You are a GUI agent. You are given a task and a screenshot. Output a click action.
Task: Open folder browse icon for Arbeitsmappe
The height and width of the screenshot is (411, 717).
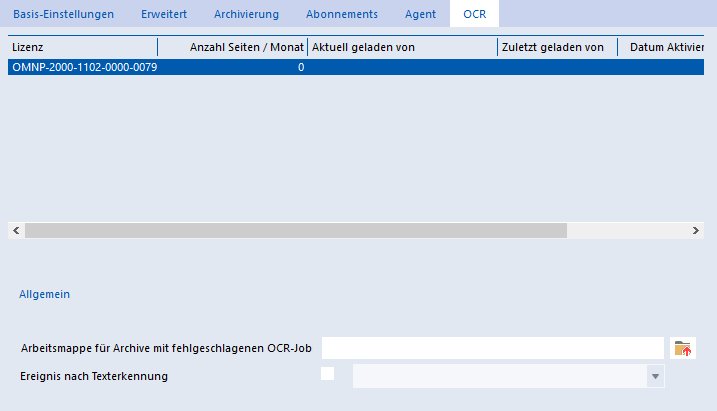tap(683, 348)
